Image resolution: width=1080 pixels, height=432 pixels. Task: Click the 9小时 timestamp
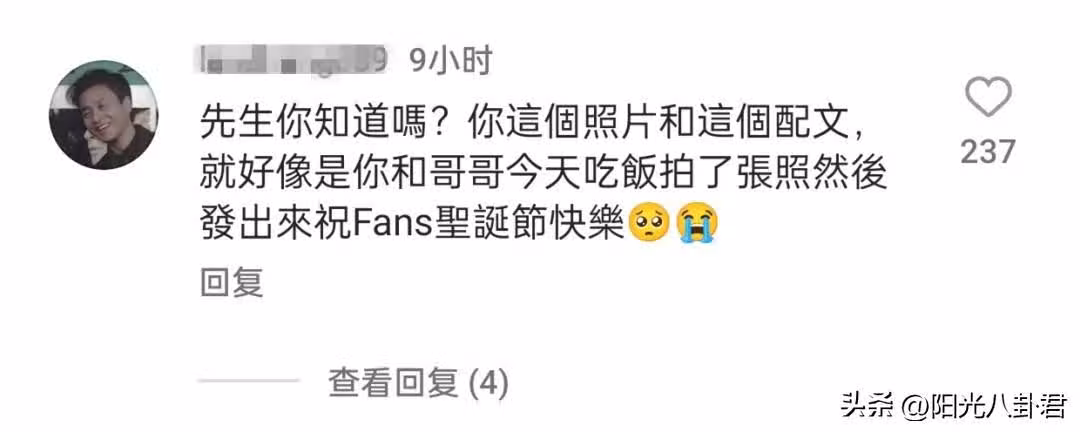click(450, 61)
